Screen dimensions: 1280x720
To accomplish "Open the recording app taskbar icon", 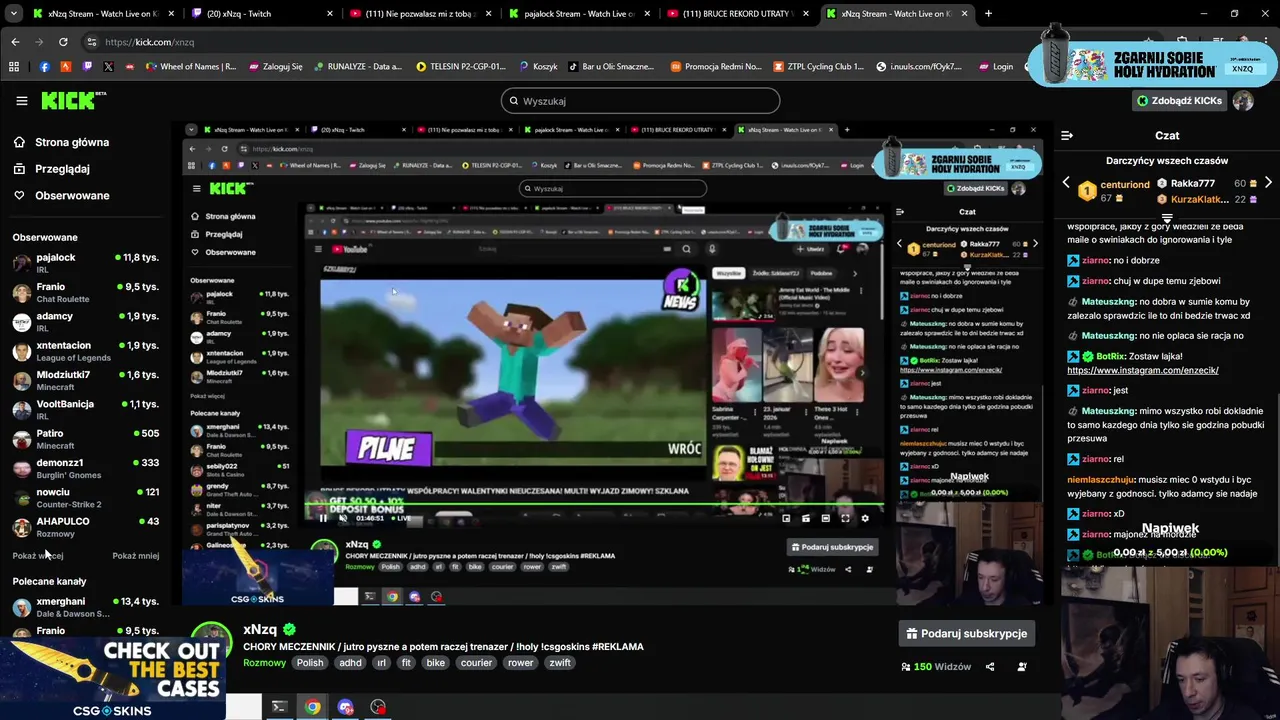I will [x=378, y=707].
